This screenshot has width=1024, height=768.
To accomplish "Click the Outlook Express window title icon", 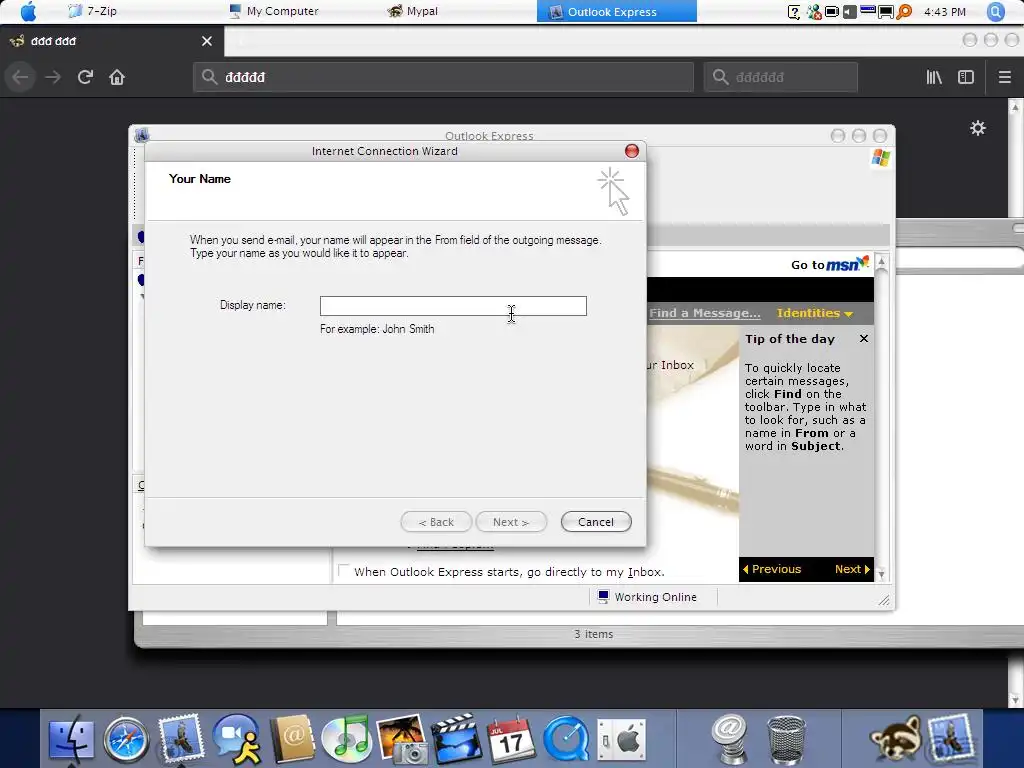I will click(142, 135).
